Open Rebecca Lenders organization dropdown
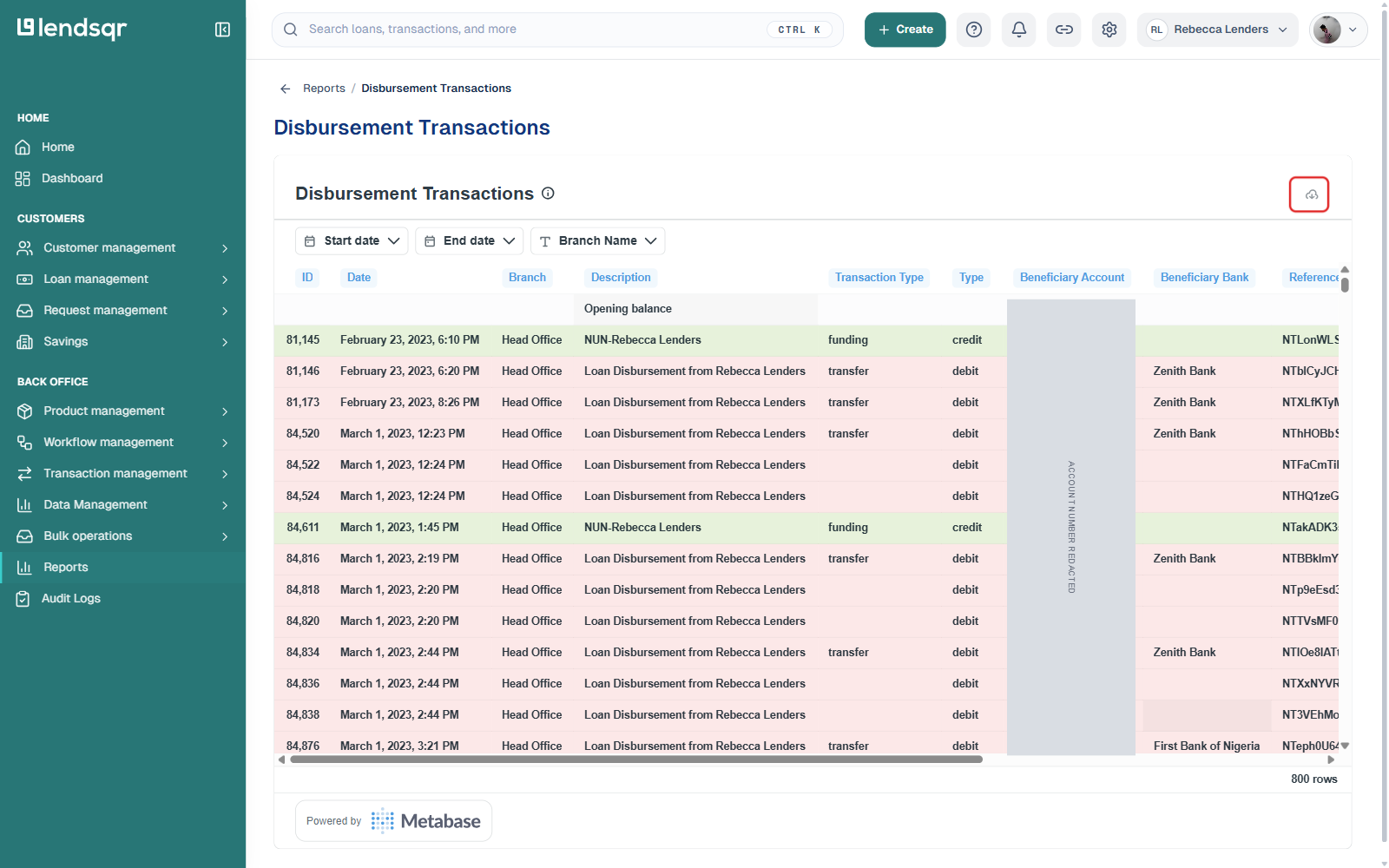 pos(1218,30)
